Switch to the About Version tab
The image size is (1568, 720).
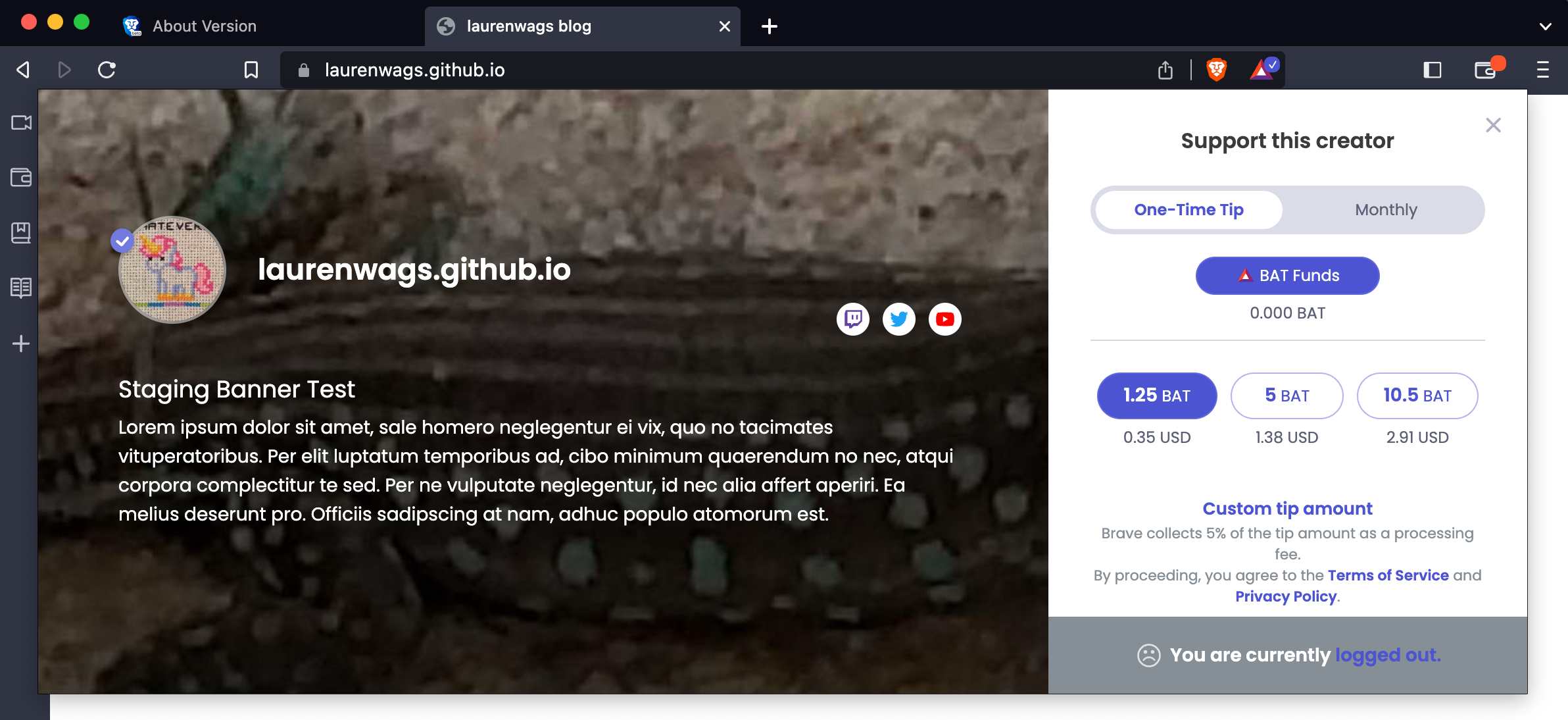click(x=204, y=26)
